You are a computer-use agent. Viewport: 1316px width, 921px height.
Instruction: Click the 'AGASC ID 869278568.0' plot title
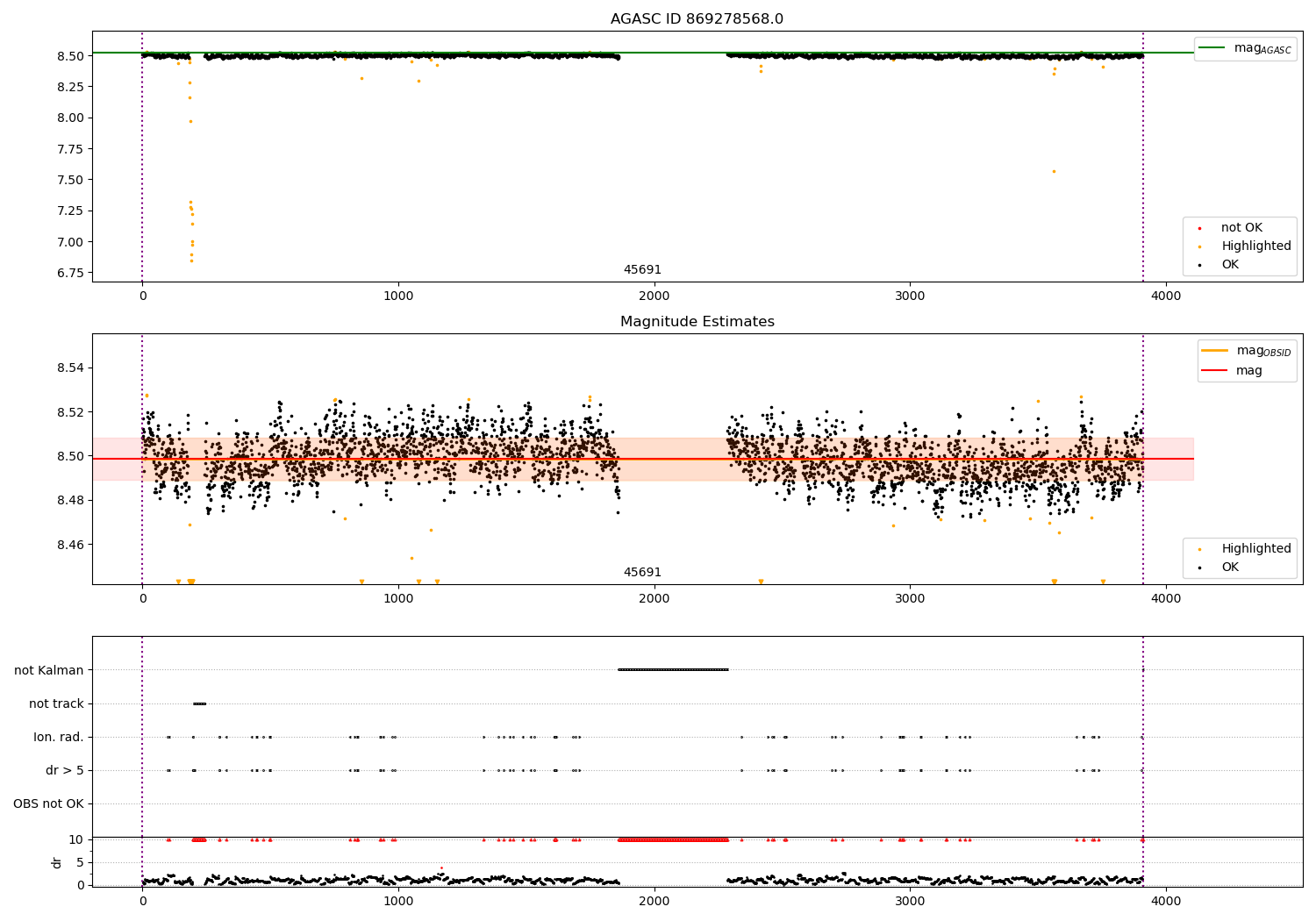697,19
